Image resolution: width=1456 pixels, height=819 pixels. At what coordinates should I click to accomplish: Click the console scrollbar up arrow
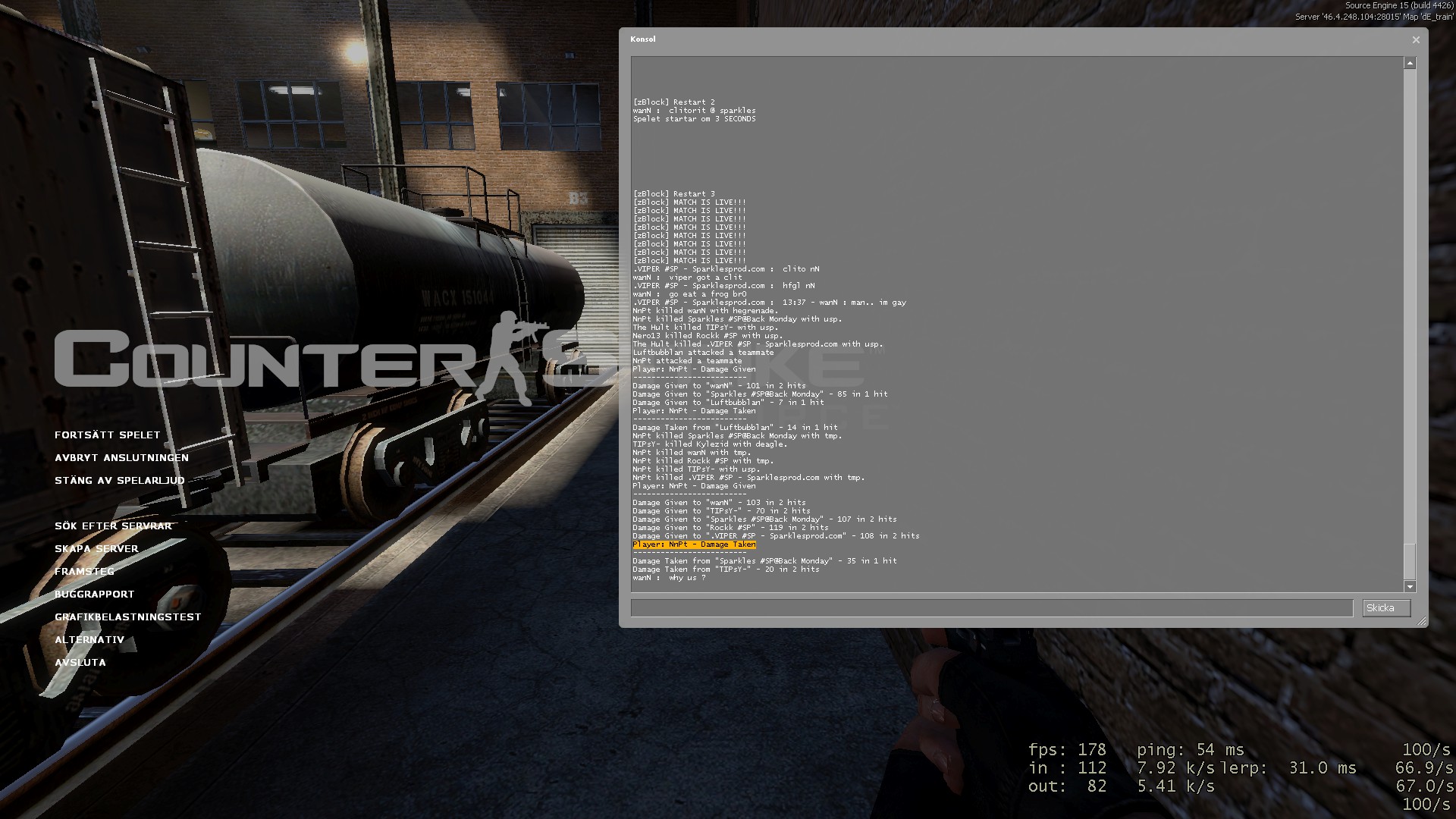coord(1410,64)
